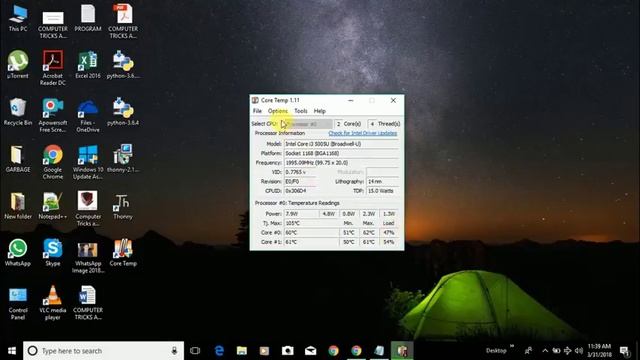Click the Platform Socket 1168 field

tap(341, 153)
